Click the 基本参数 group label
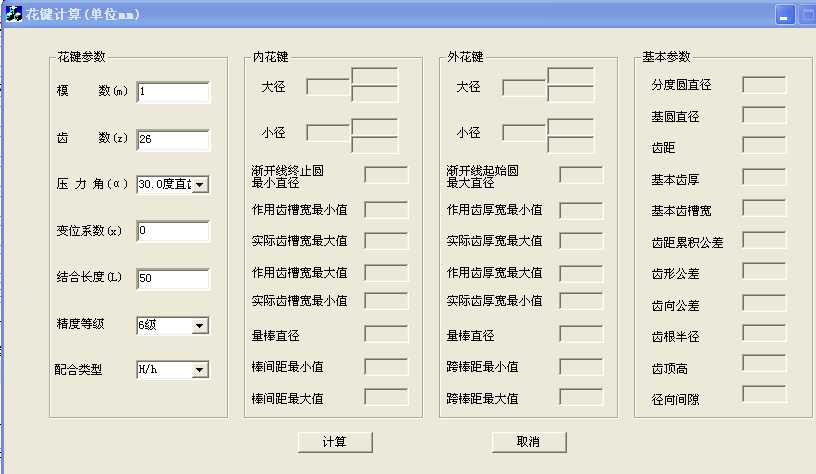The image size is (816, 474). point(666,56)
